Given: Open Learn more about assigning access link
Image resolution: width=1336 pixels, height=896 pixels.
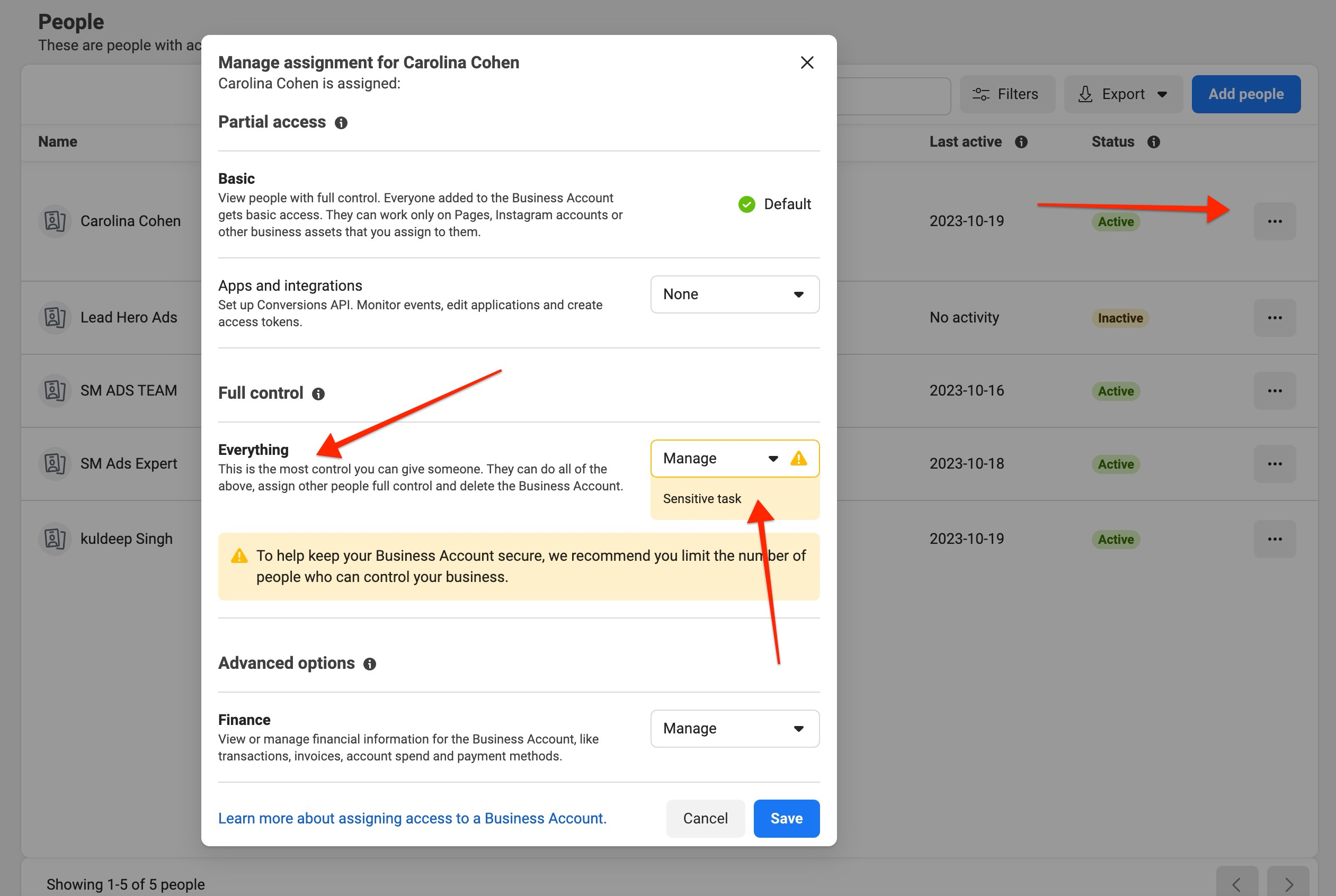Looking at the screenshot, I should point(412,818).
